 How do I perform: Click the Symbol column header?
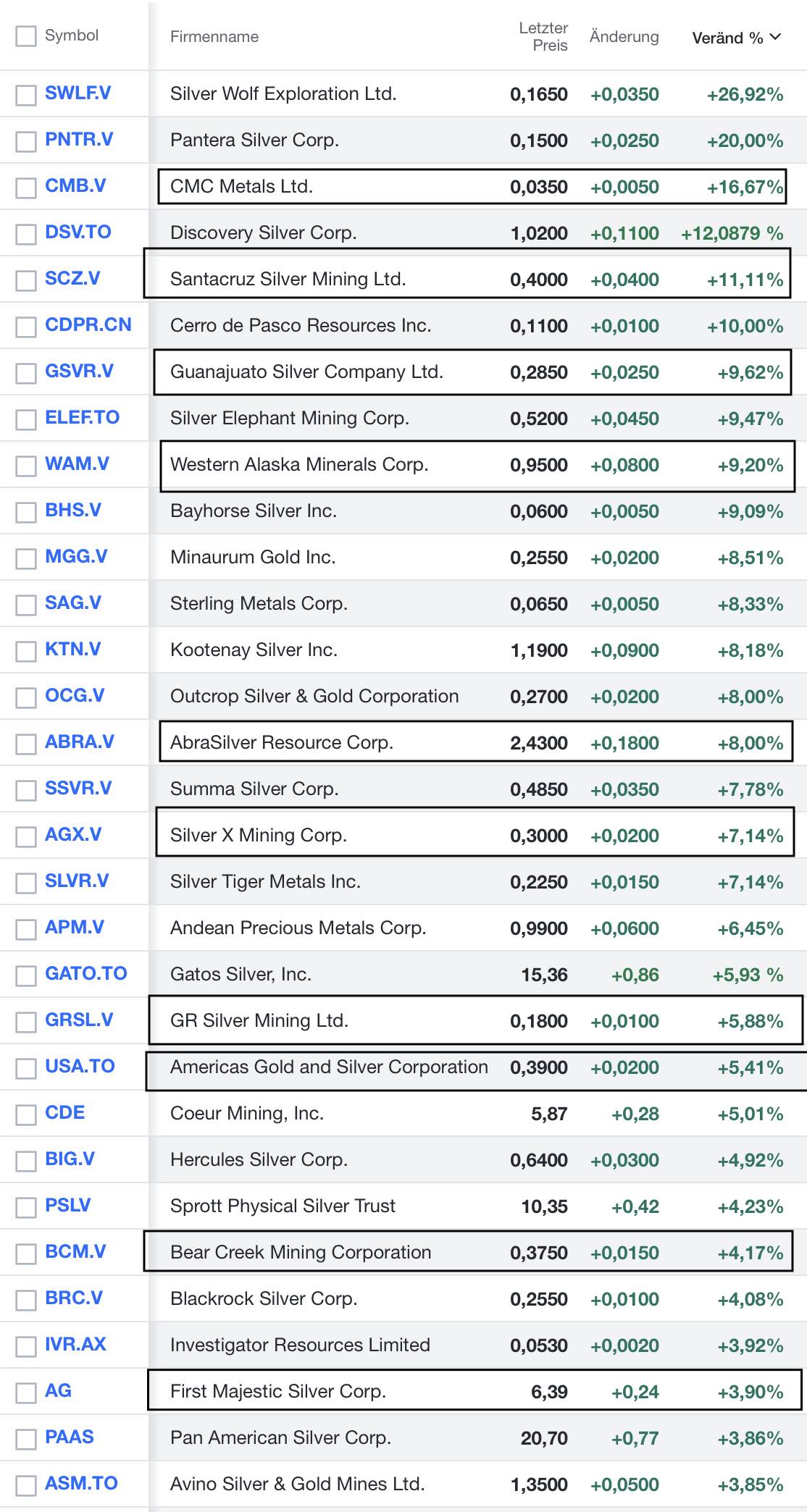pyautogui.click(x=71, y=35)
